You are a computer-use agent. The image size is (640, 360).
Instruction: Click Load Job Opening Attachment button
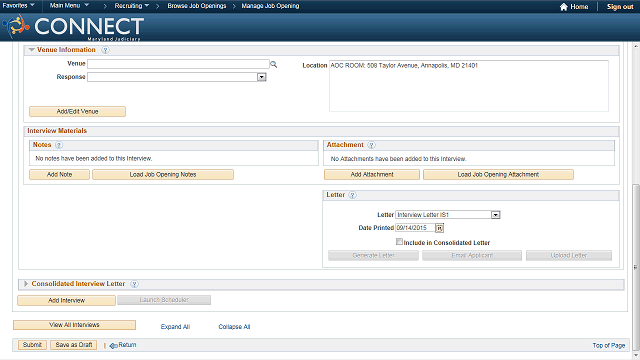[x=498, y=175]
